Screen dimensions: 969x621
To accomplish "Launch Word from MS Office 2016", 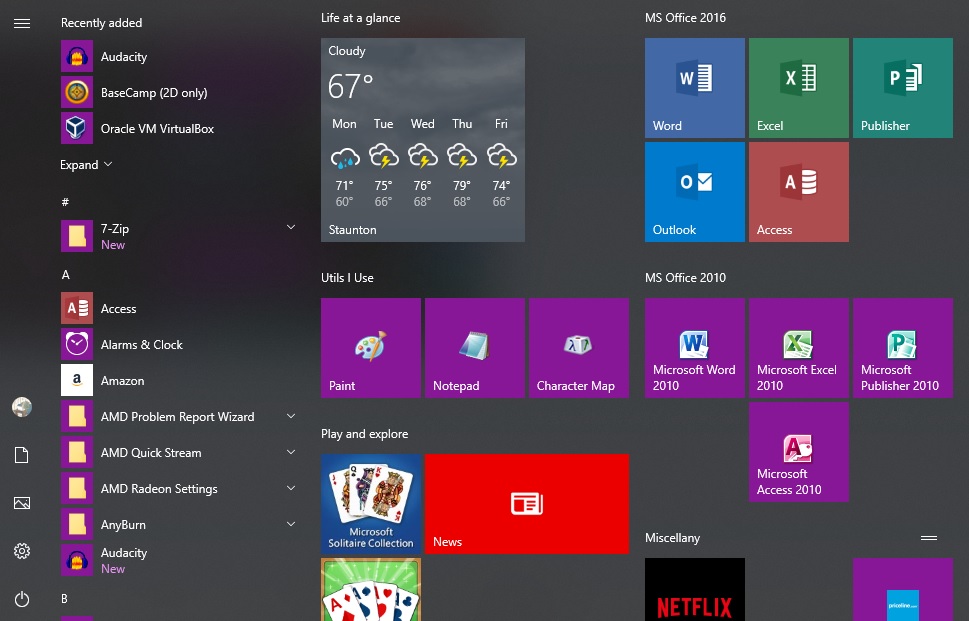I will [x=694, y=87].
